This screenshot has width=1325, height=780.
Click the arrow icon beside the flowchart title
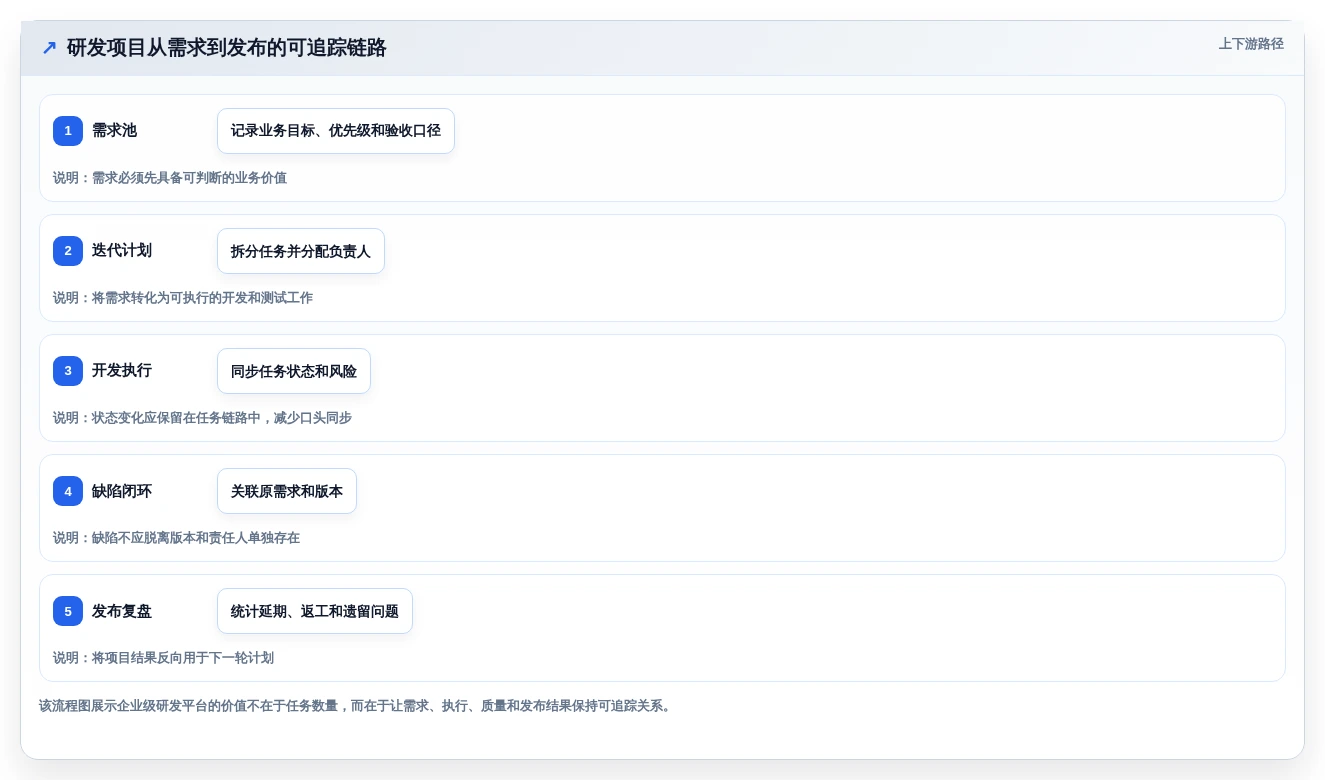click(49, 48)
